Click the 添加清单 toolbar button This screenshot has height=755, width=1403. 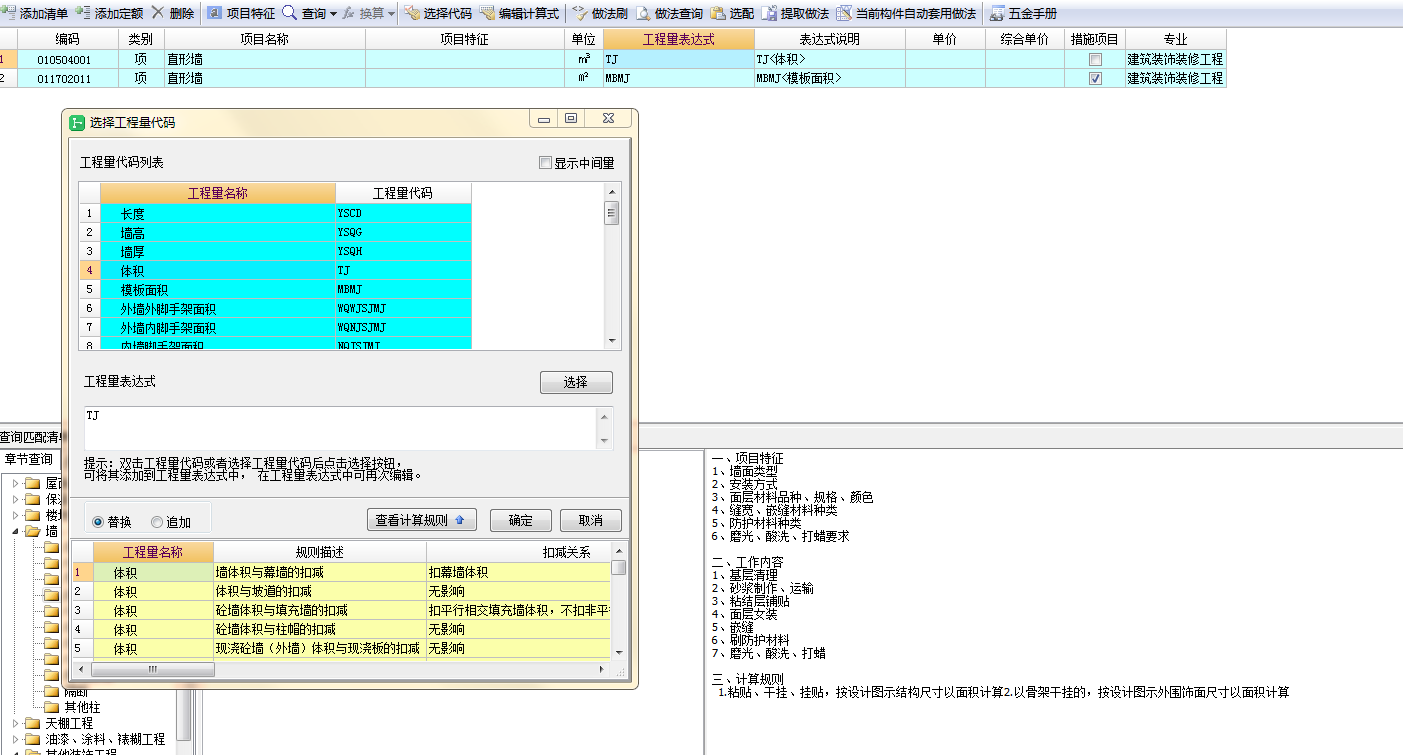coord(36,14)
